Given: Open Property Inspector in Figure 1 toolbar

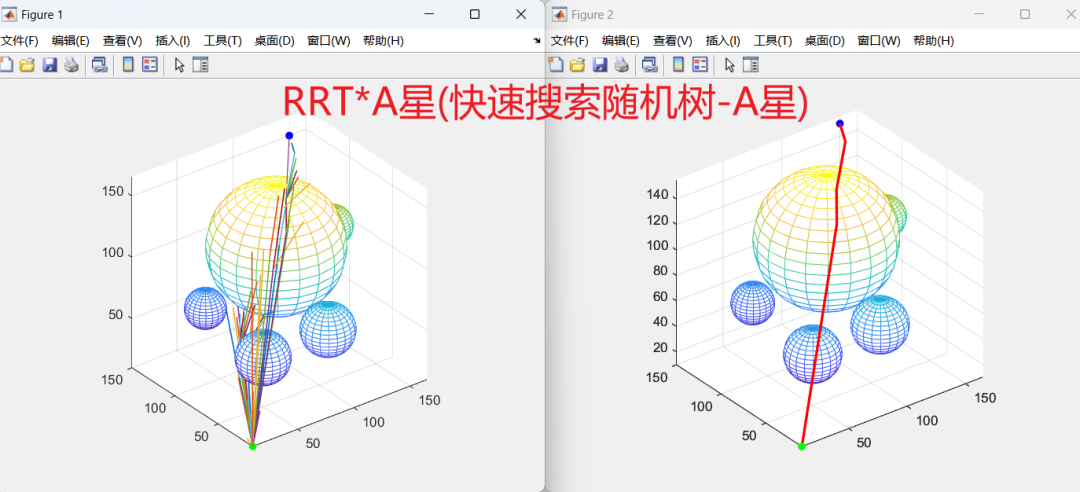Looking at the screenshot, I should pyautogui.click(x=200, y=65).
